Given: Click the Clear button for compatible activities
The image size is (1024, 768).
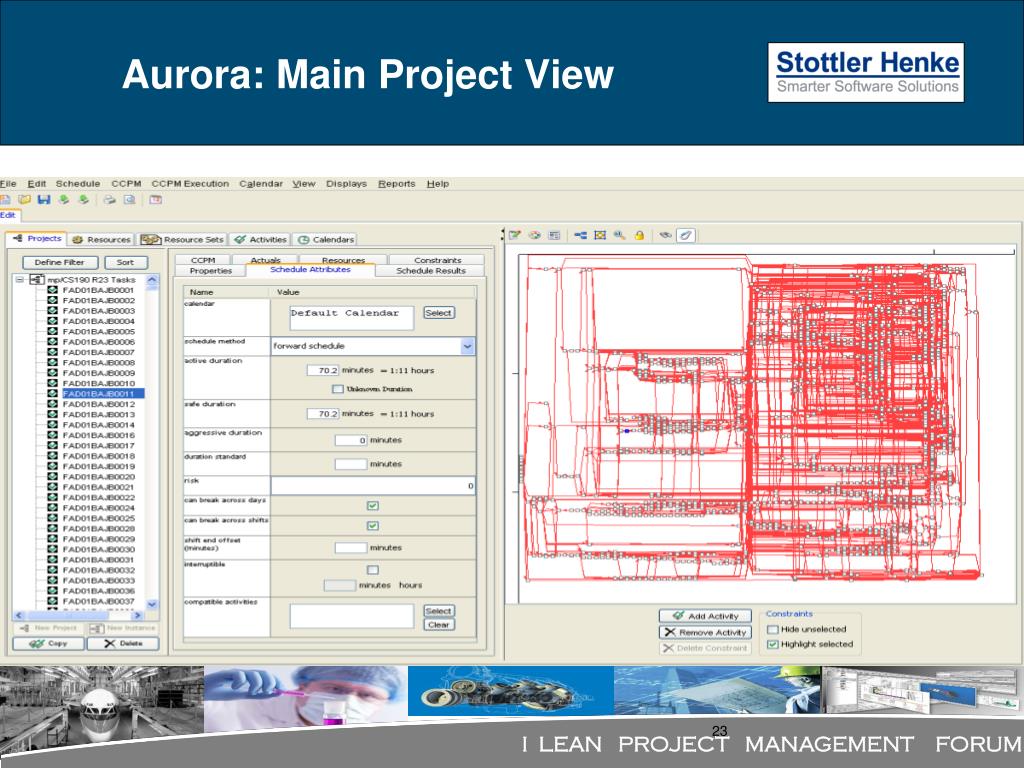Looking at the screenshot, I should click(x=438, y=625).
